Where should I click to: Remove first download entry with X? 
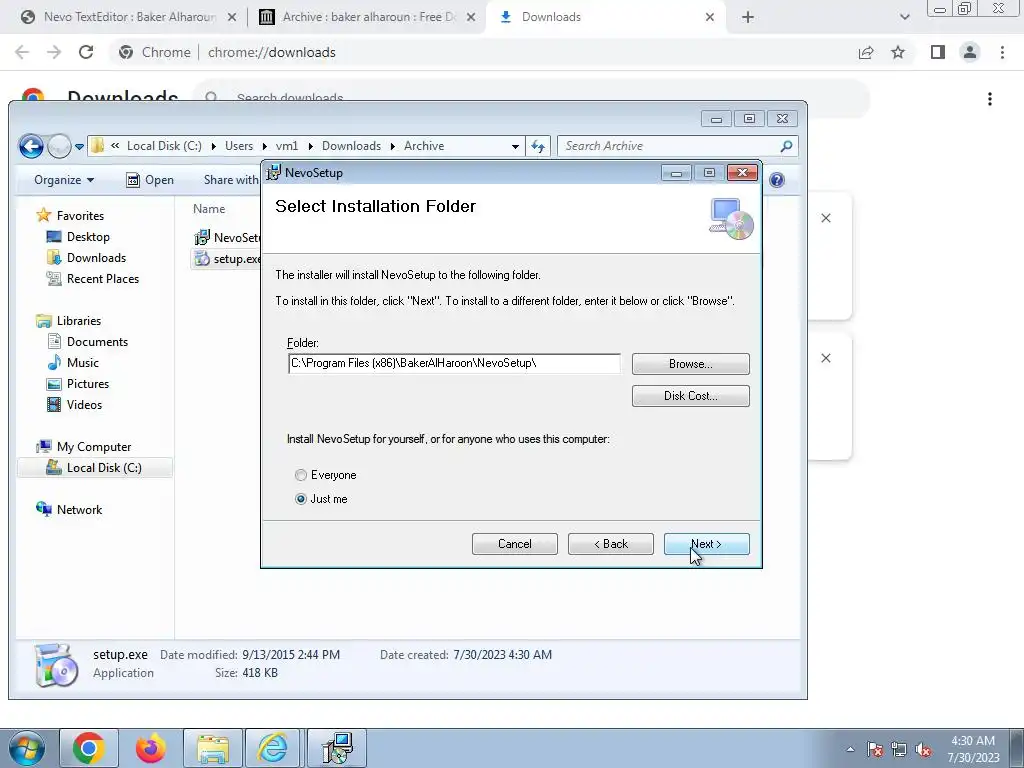pyautogui.click(x=826, y=218)
